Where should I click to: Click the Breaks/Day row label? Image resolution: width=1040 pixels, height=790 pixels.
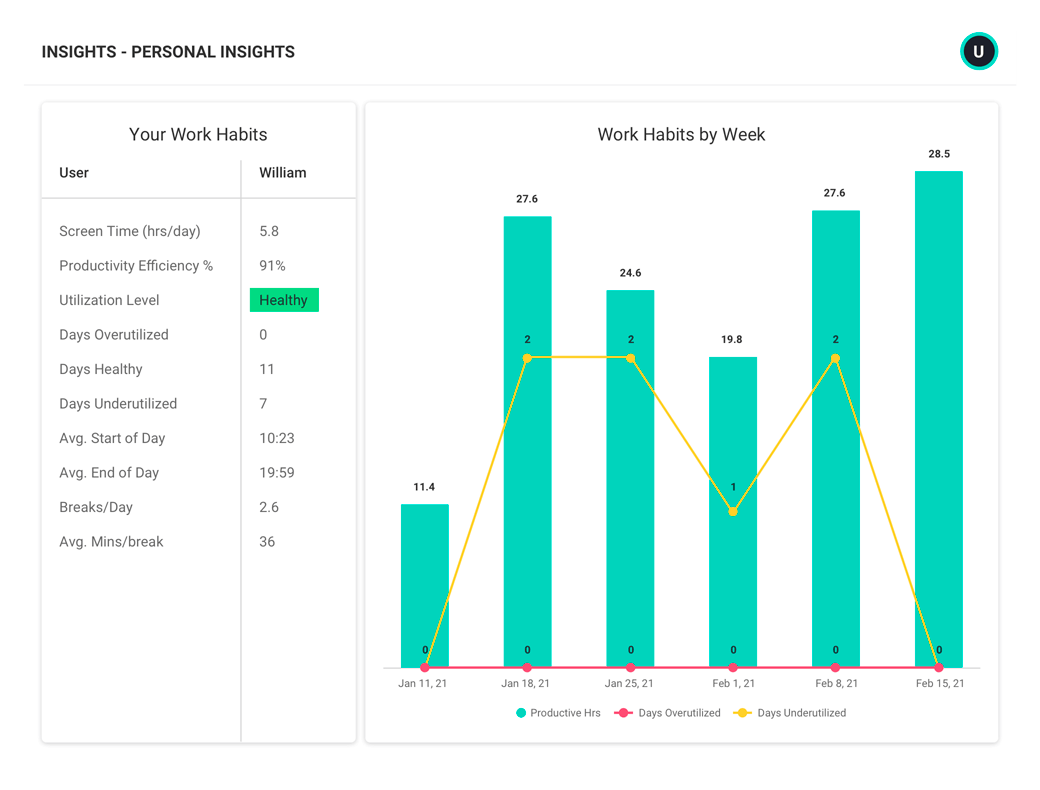tap(96, 507)
